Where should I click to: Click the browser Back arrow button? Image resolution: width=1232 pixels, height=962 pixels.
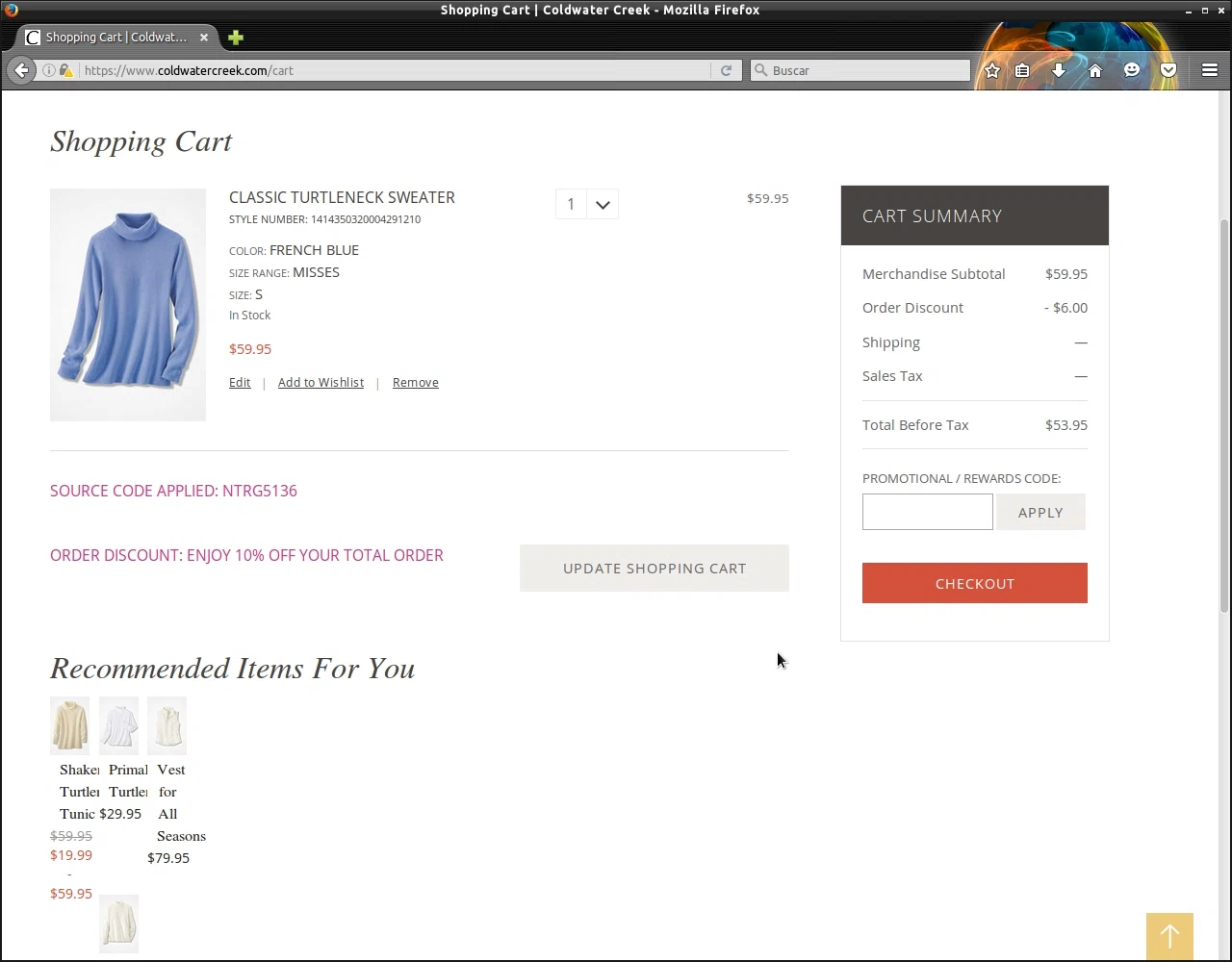[21, 70]
